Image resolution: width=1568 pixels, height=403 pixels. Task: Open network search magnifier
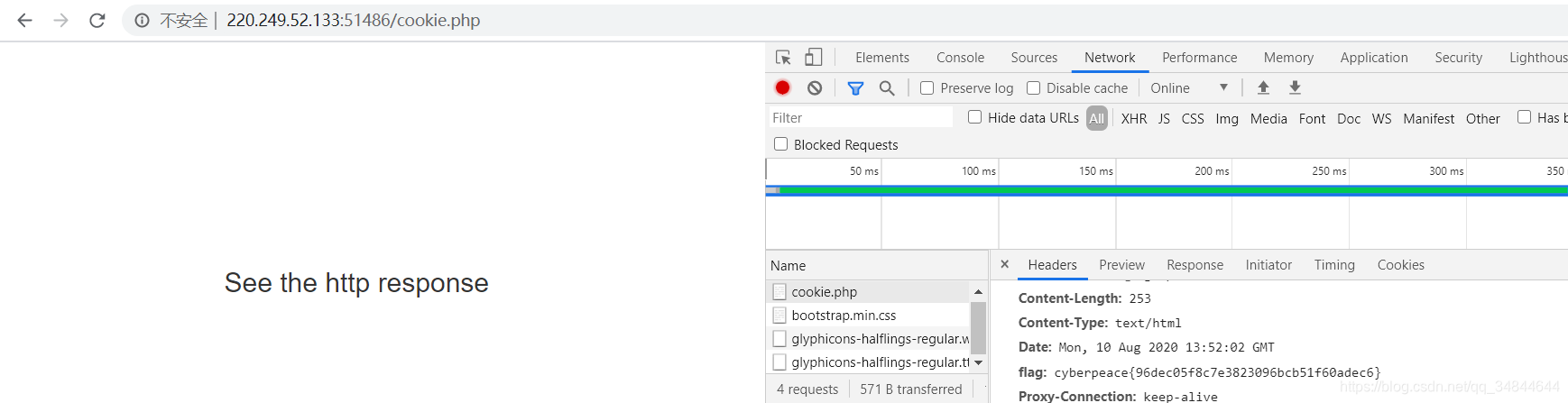point(887,87)
